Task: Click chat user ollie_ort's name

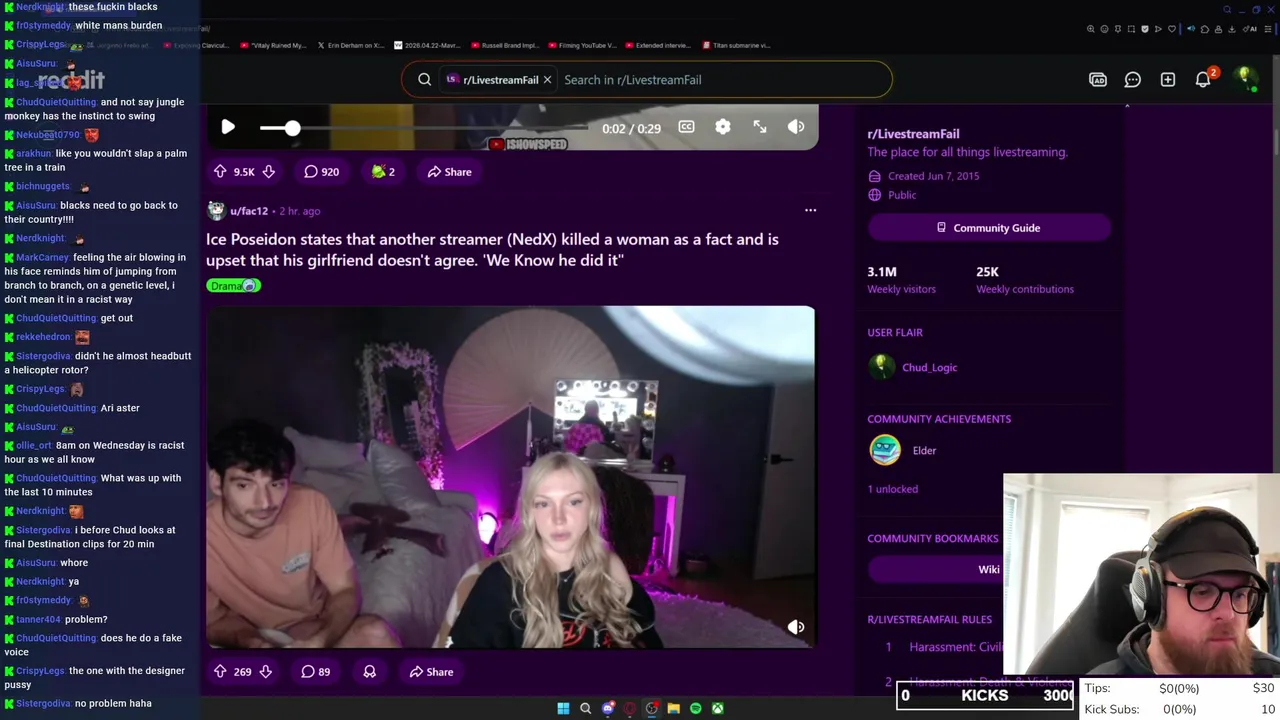Action: pyautogui.click(x=34, y=445)
